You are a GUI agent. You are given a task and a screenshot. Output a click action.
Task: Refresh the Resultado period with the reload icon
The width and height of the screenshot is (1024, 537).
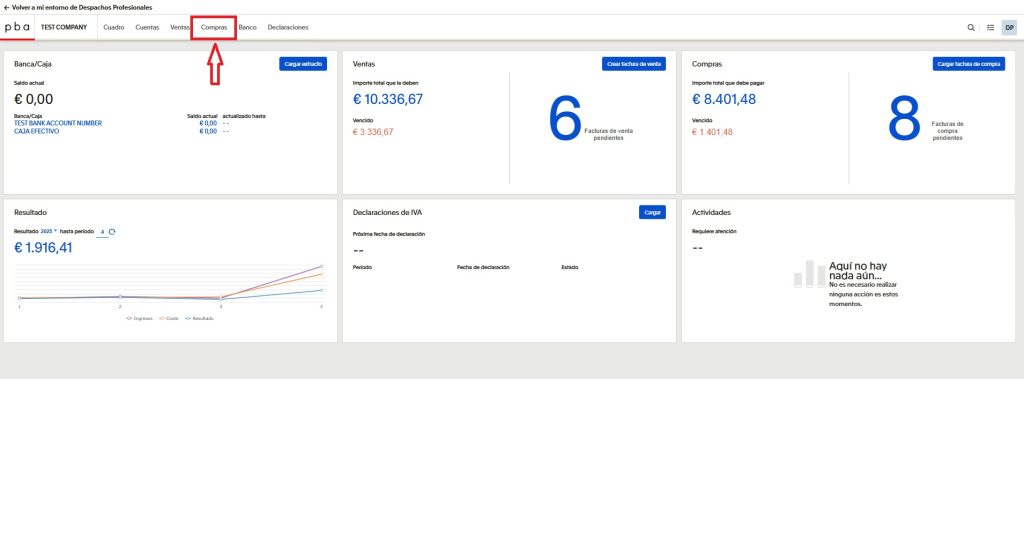112,231
